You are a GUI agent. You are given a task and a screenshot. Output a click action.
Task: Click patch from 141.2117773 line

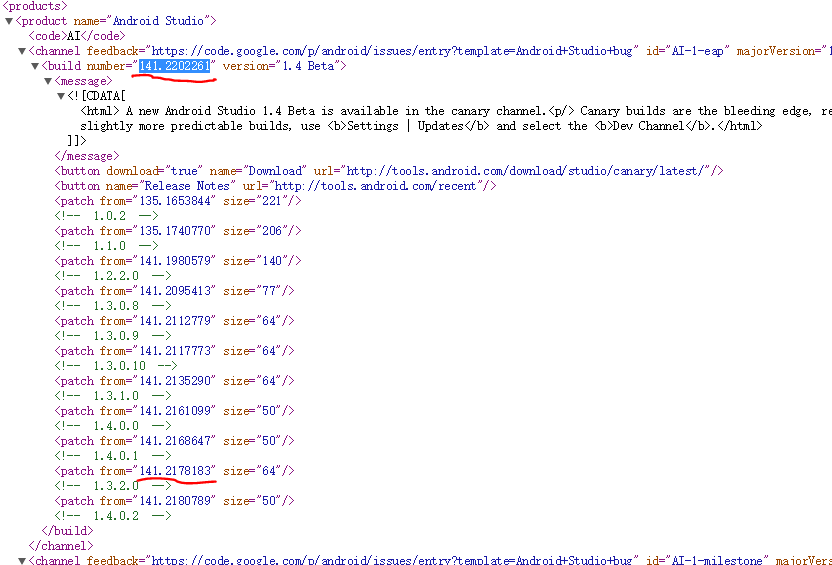coord(175,351)
